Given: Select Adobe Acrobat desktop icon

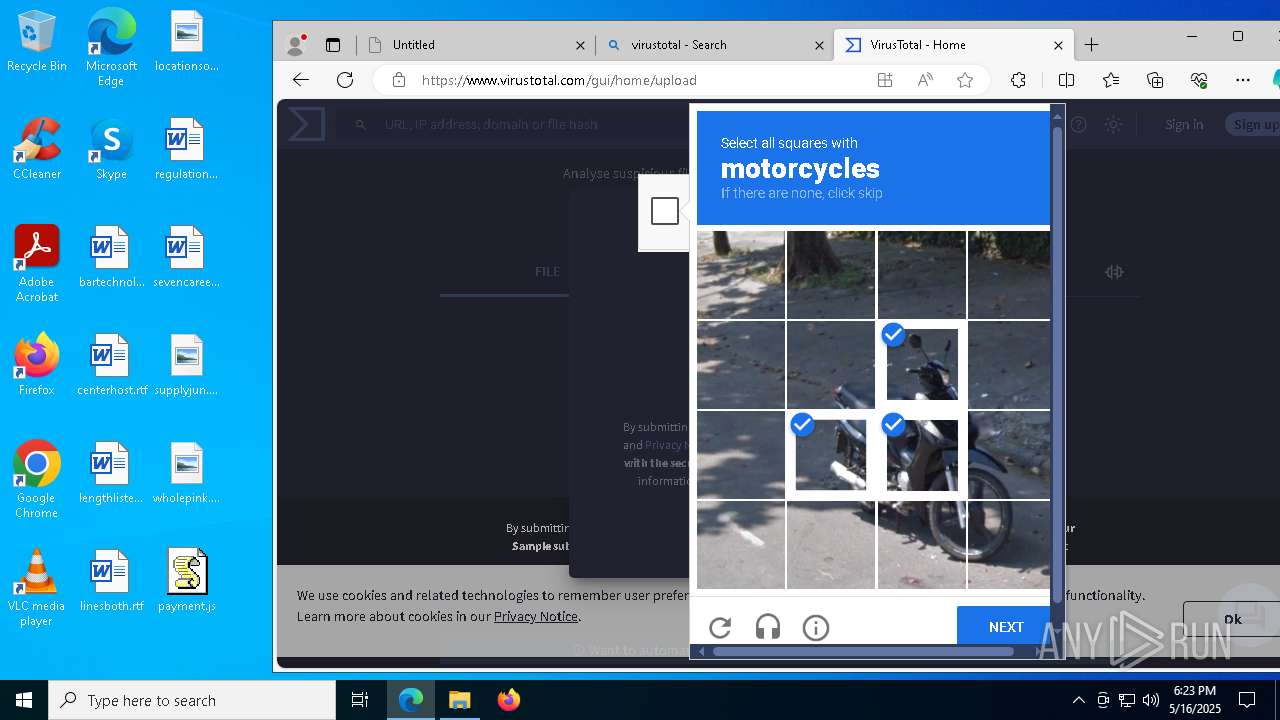Looking at the screenshot, I should 37,264.
